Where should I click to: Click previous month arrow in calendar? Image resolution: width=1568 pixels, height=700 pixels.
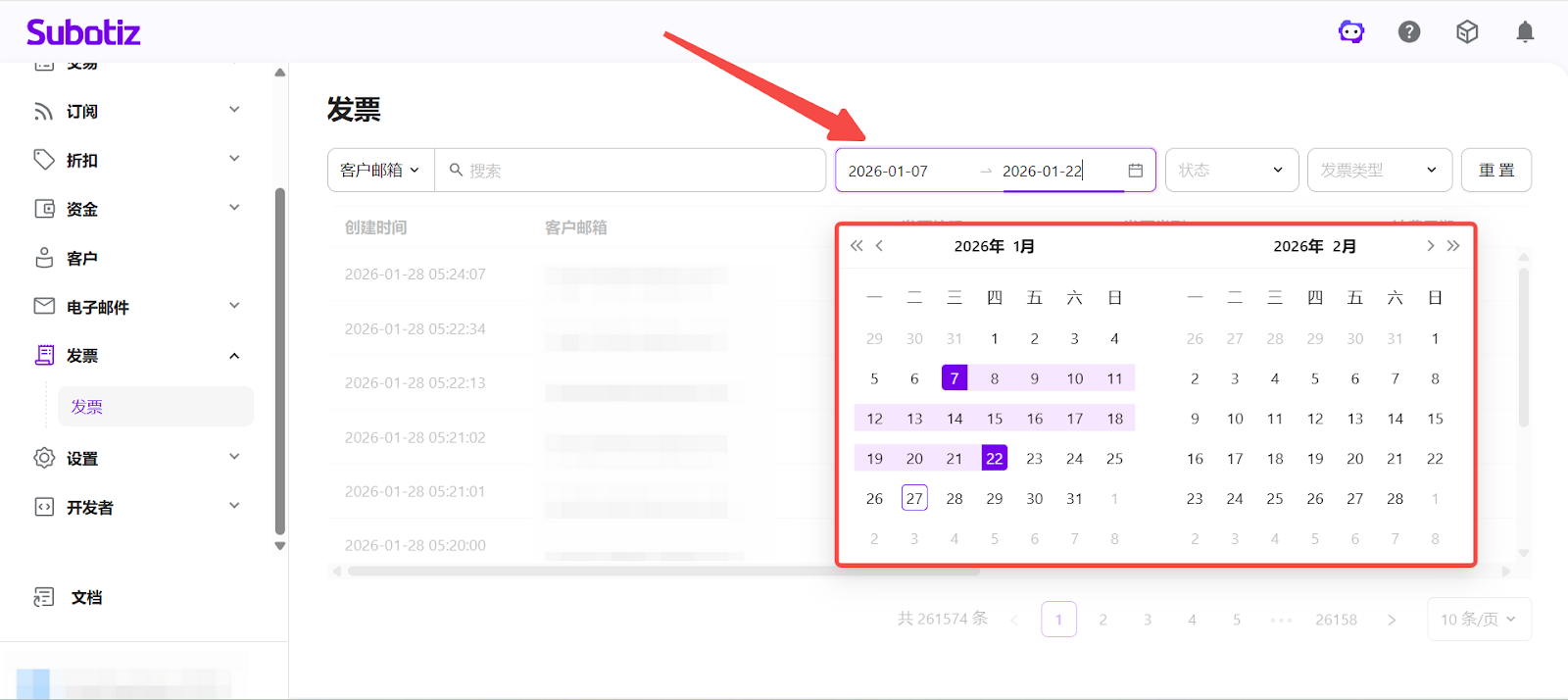[879, 246]
